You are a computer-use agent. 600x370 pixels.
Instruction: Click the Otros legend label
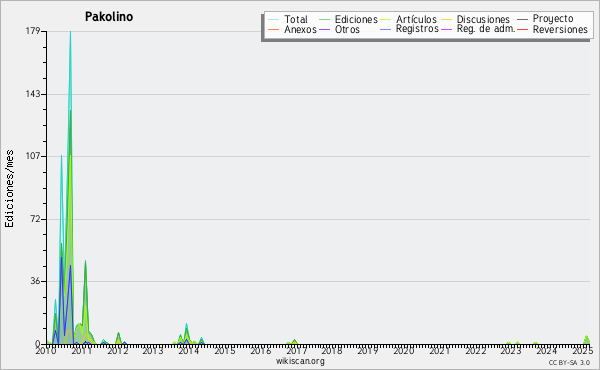pyautogui.click(x=347, y=30)
